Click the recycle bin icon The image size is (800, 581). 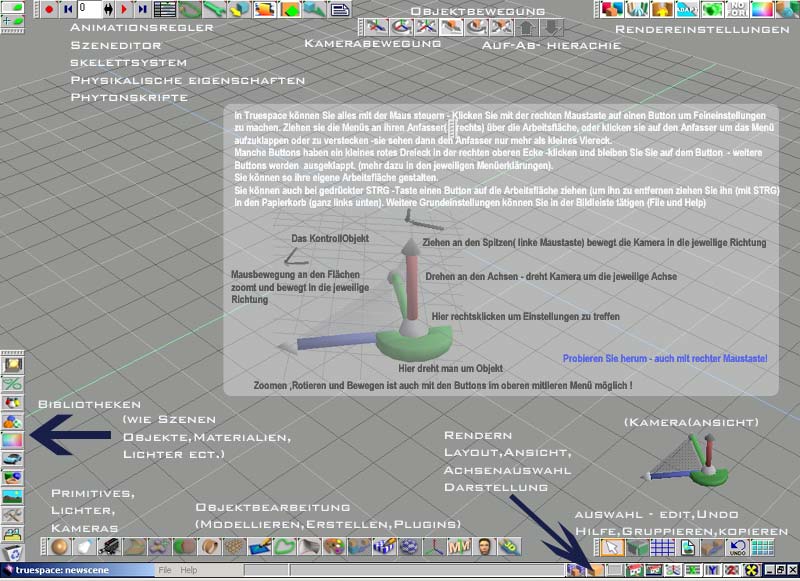(x=13, y=550)
